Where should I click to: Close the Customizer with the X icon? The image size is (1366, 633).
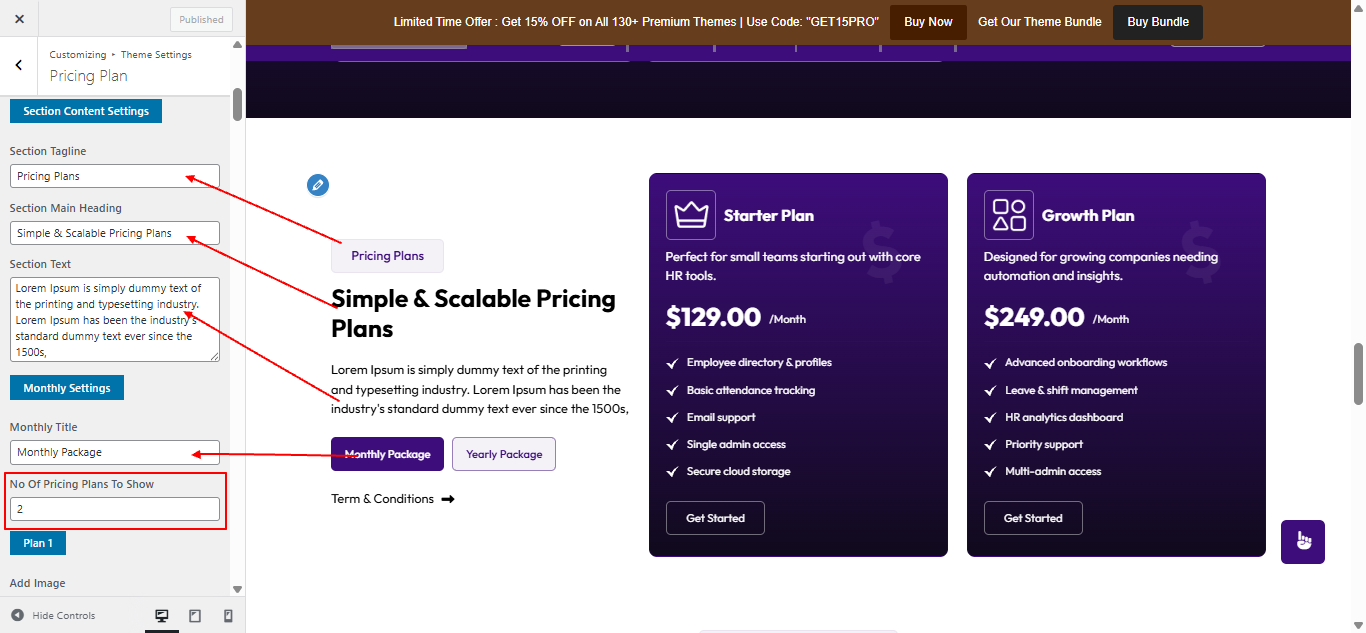pyautogui.click(x=20, y=19)
